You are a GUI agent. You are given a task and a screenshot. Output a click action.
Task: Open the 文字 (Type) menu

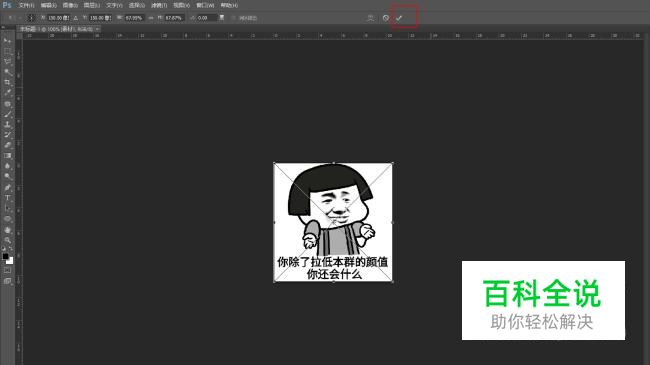pyautogui.click(x=114, y=5)
